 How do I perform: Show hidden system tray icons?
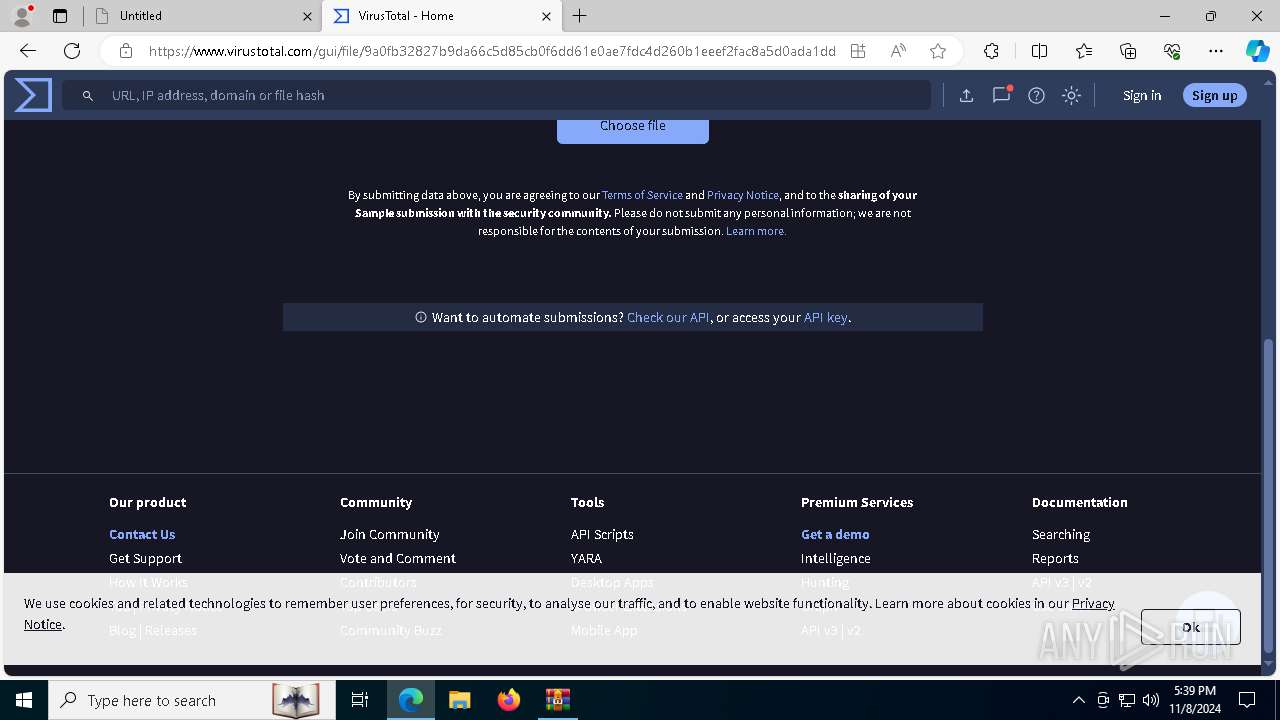1078,700
